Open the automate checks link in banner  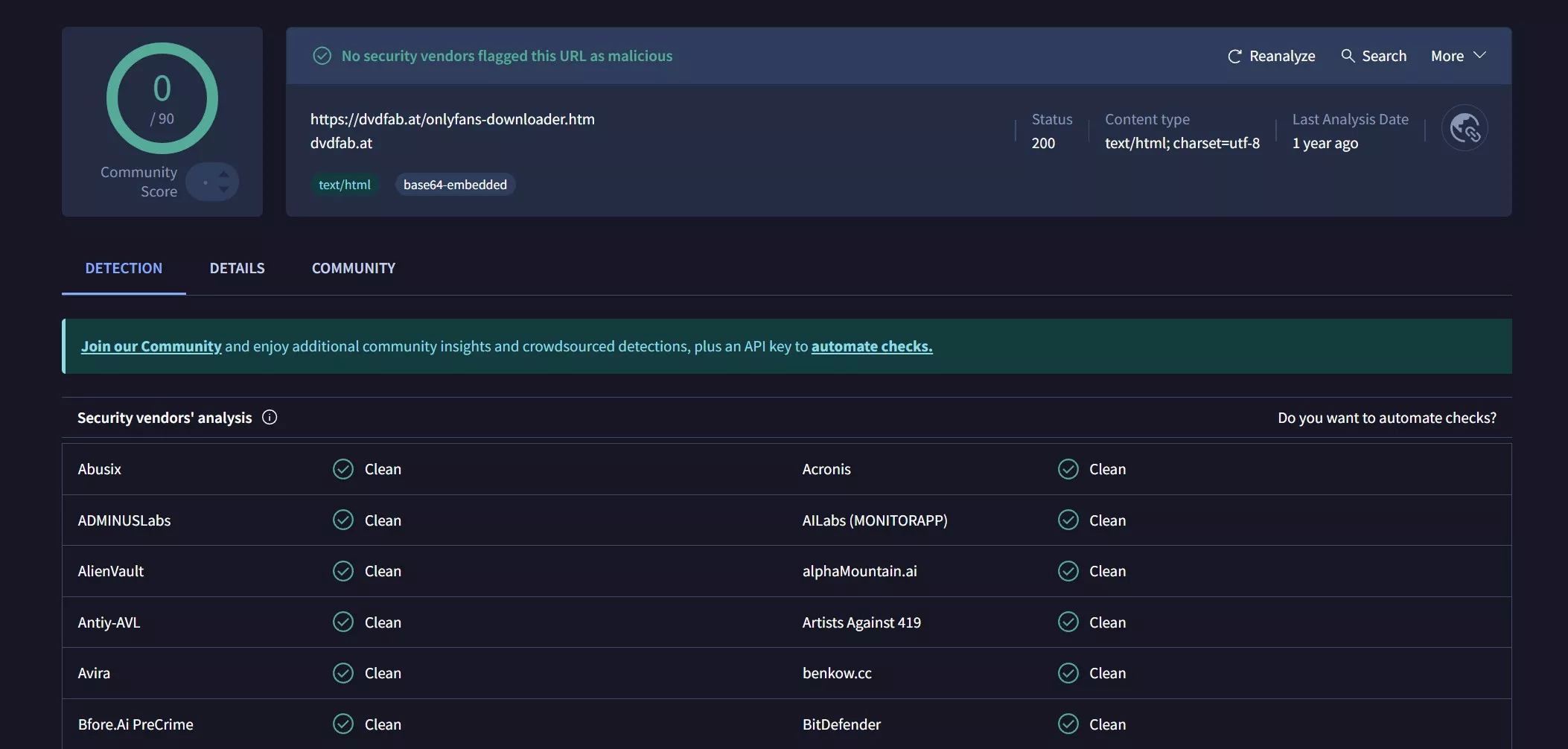[871, 346]
